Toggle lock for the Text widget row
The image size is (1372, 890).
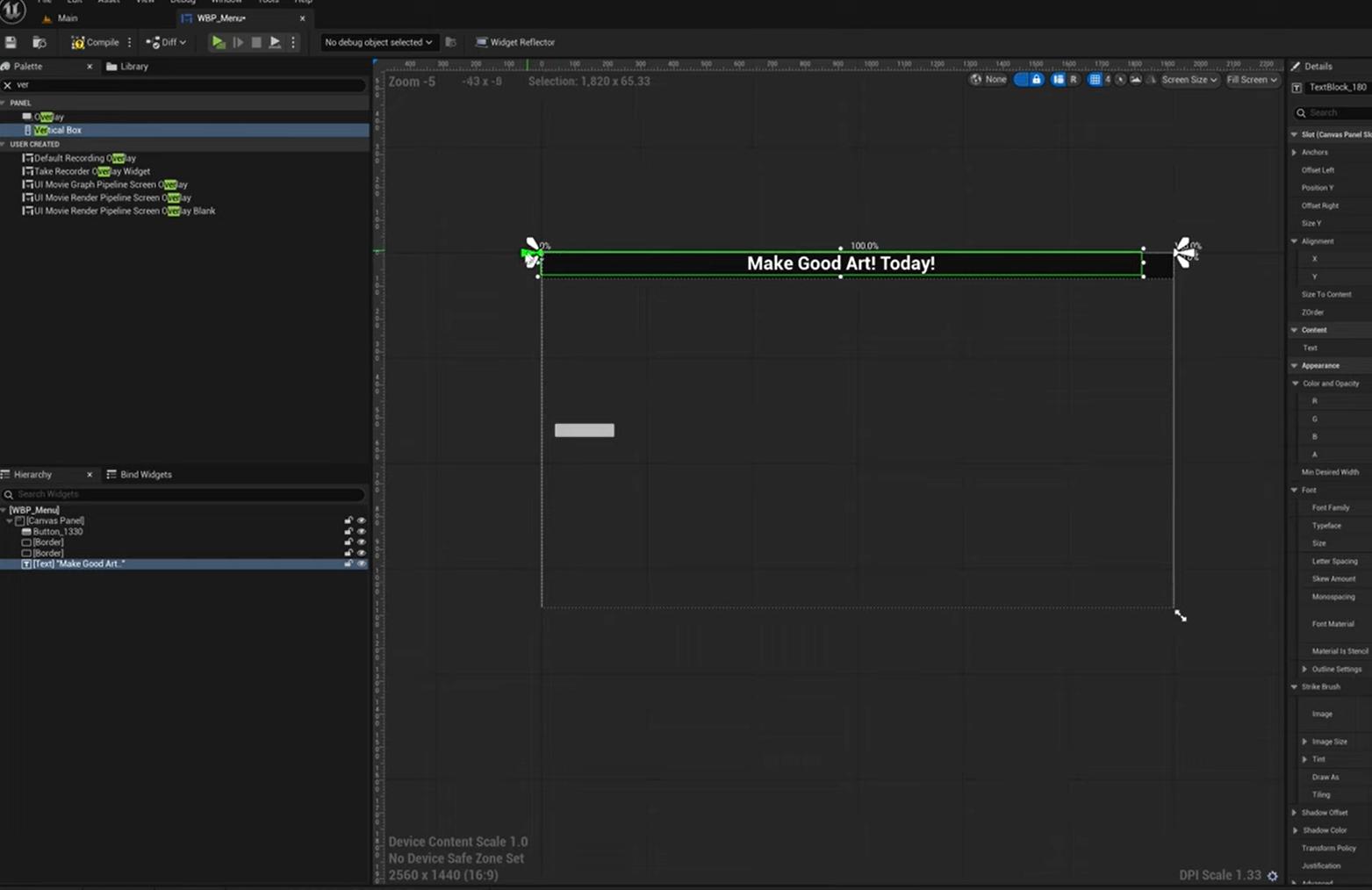pyautogui.click(x=348, y=564)
